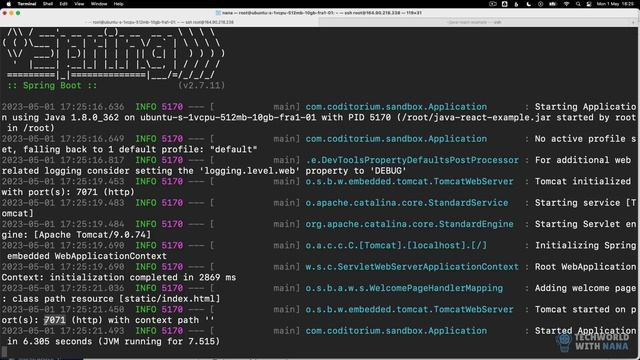Click the window title text 'nana — root@ubuntu'
Screen dimensions: 640x360
pos(322,13)
